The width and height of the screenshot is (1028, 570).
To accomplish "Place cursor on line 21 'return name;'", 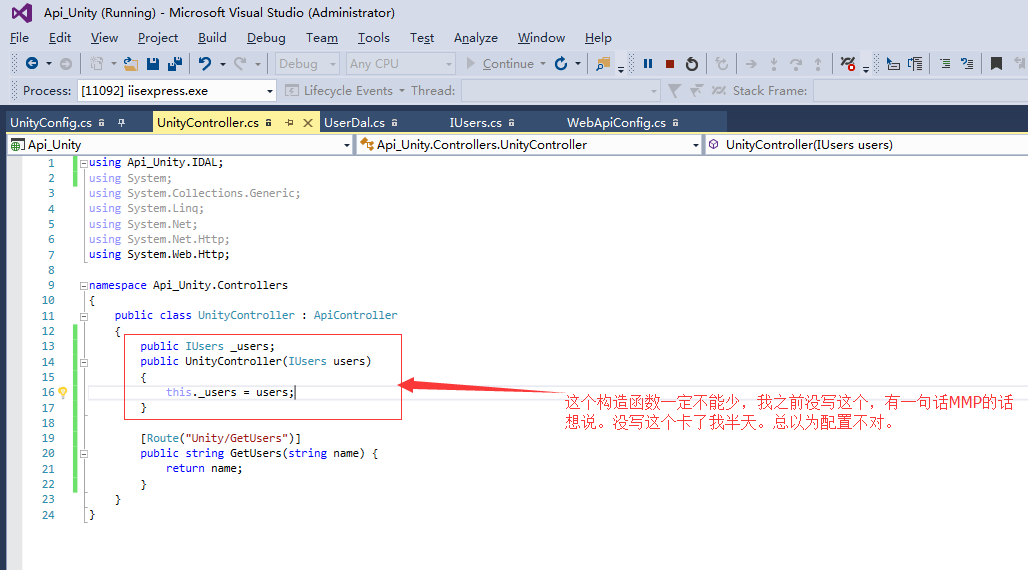I will click(204, 468).
